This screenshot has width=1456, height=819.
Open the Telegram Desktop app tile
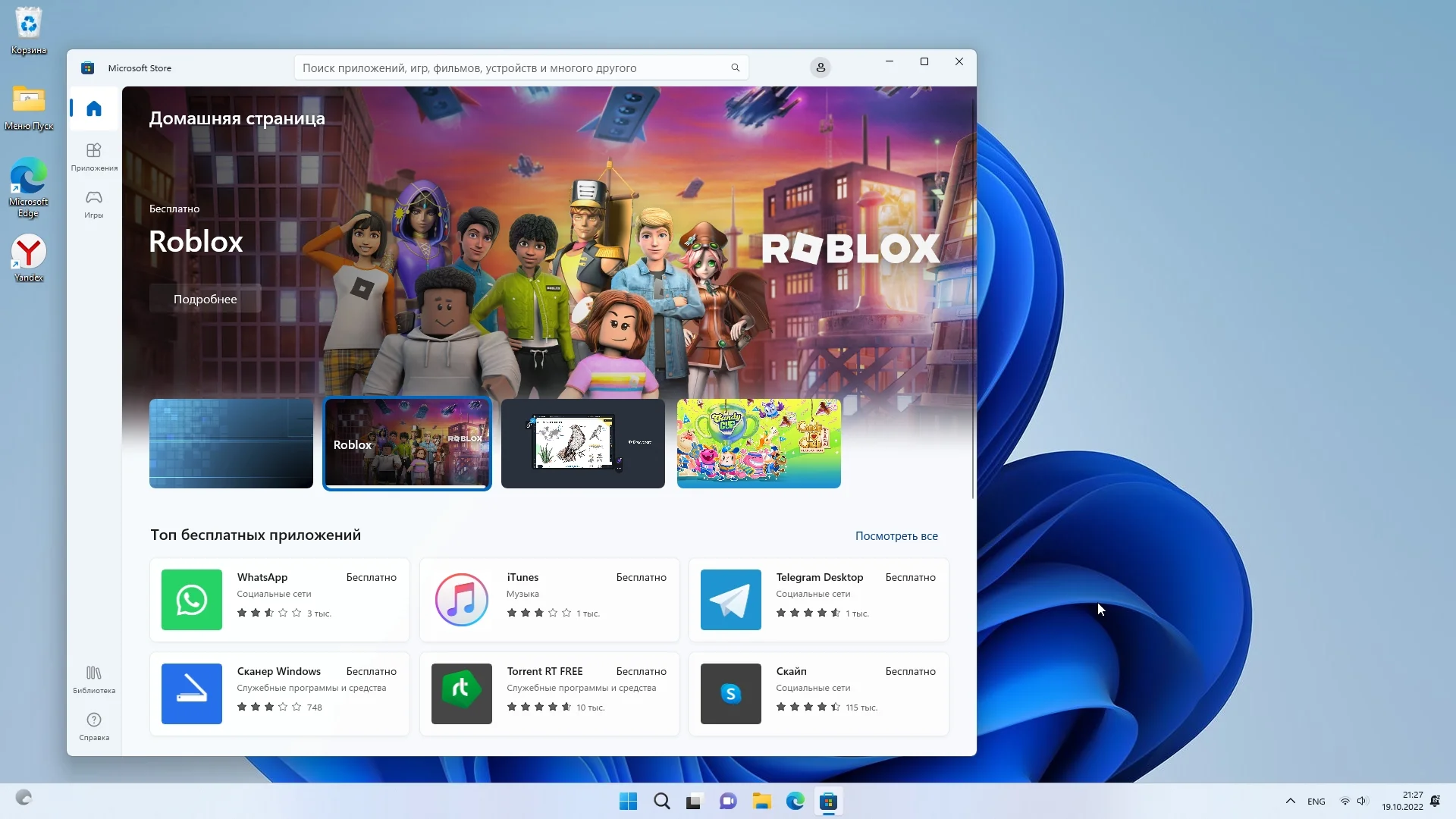[x=818, y=600]
